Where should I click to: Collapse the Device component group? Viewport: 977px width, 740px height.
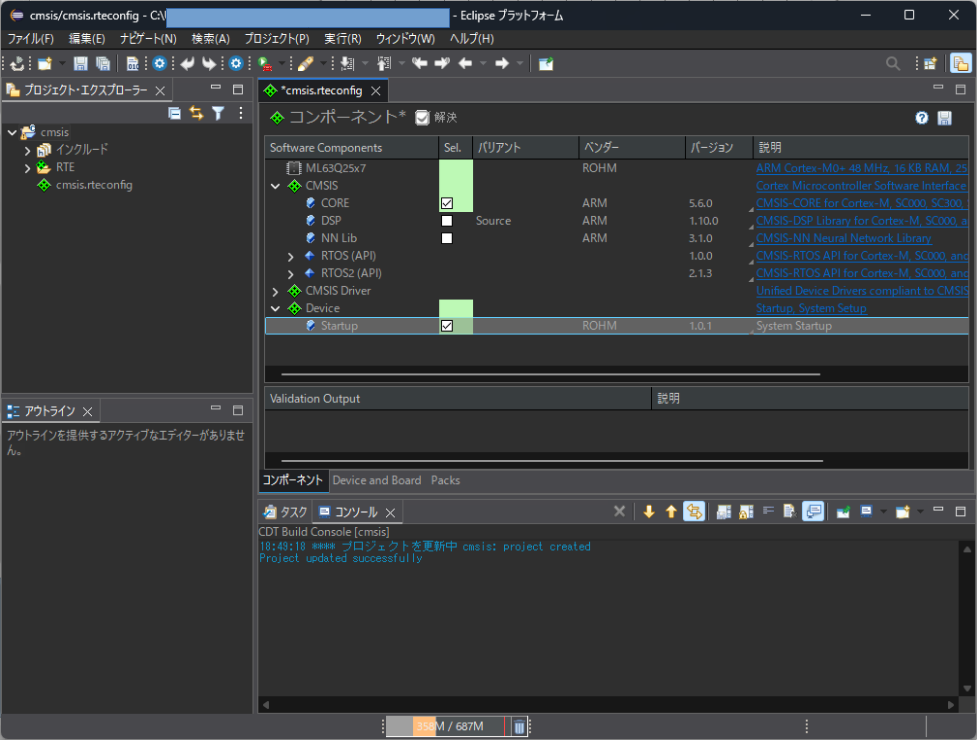(x=275, y=308)
